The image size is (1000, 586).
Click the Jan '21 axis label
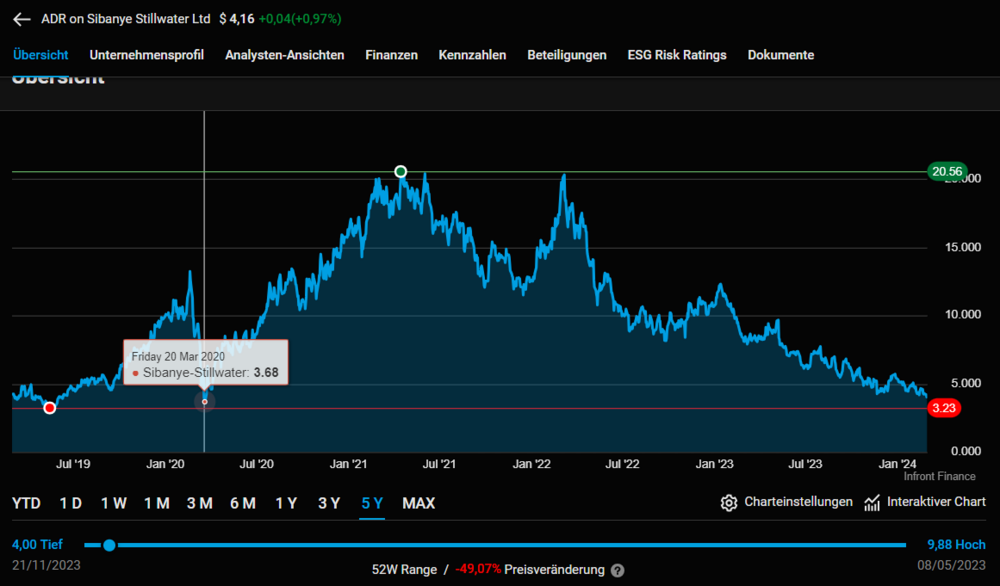tap(348, 464)
